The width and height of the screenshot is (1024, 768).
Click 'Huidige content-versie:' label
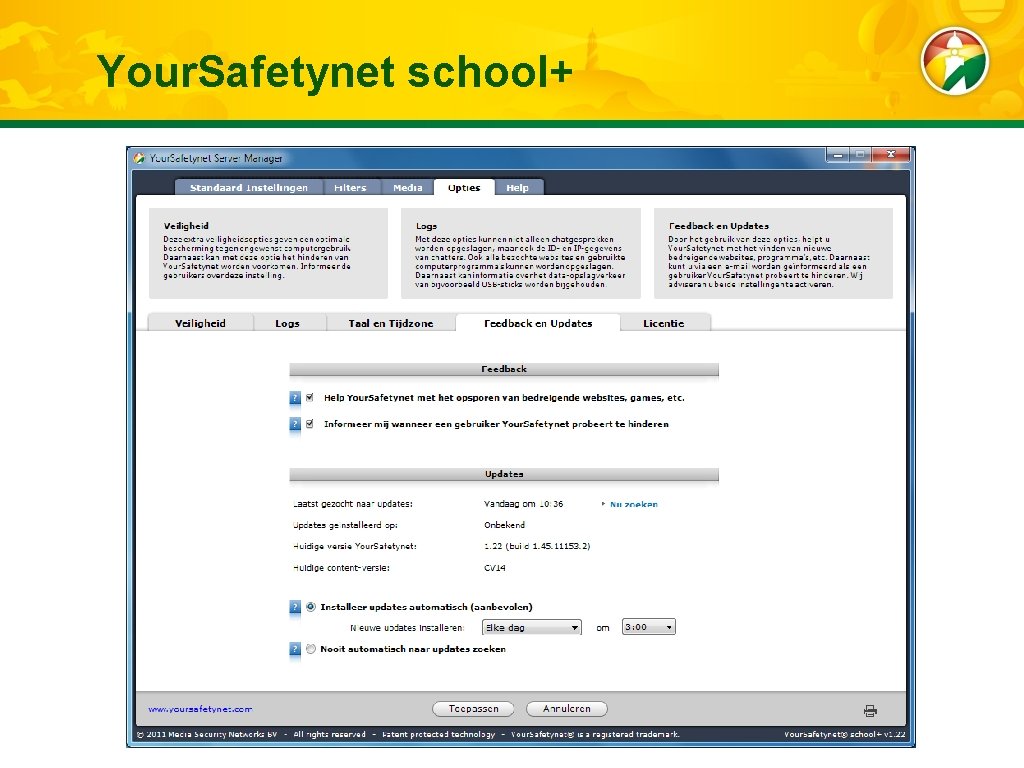point(341,568)
